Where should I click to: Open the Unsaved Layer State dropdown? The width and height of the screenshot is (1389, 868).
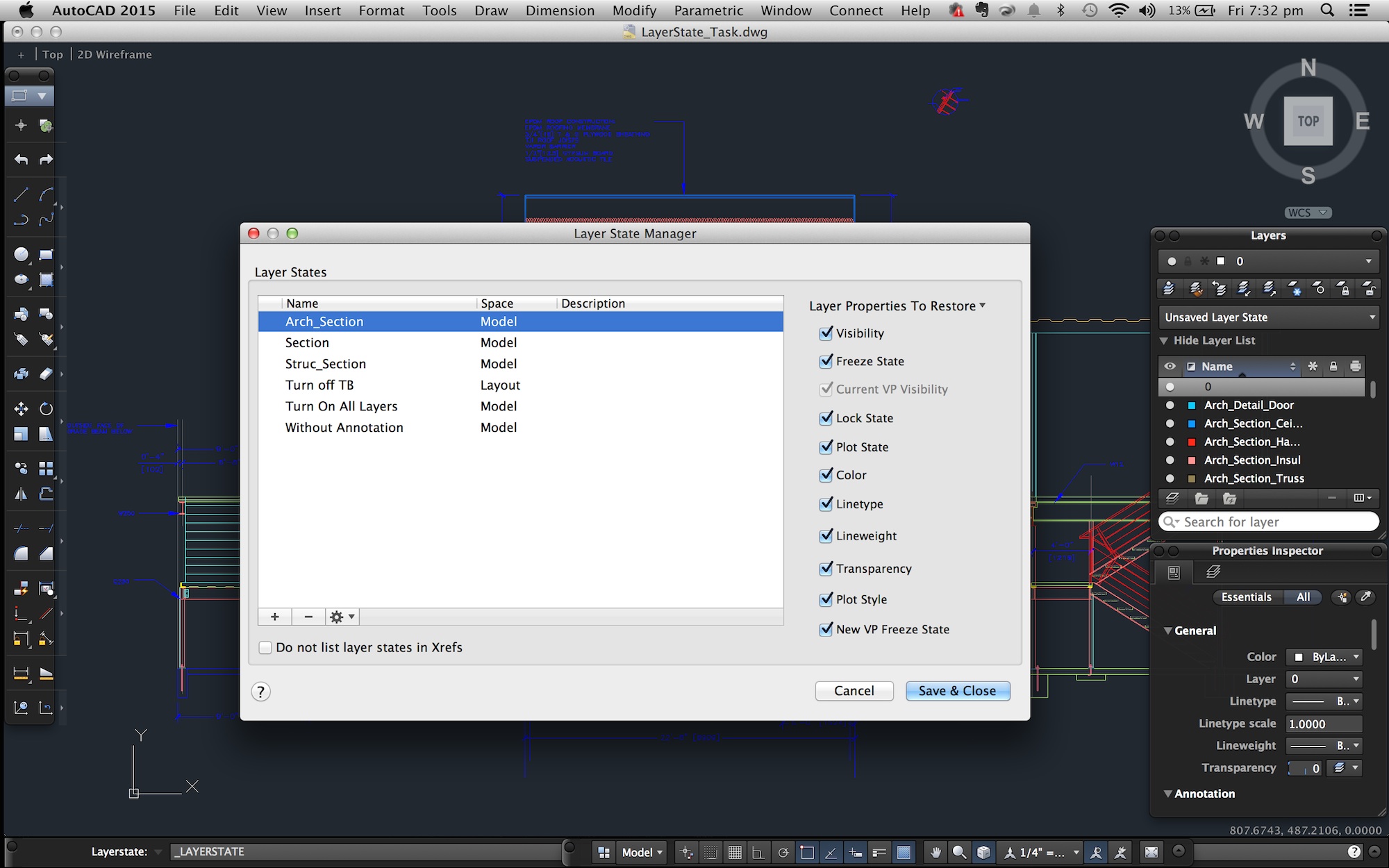[1268, 317]
